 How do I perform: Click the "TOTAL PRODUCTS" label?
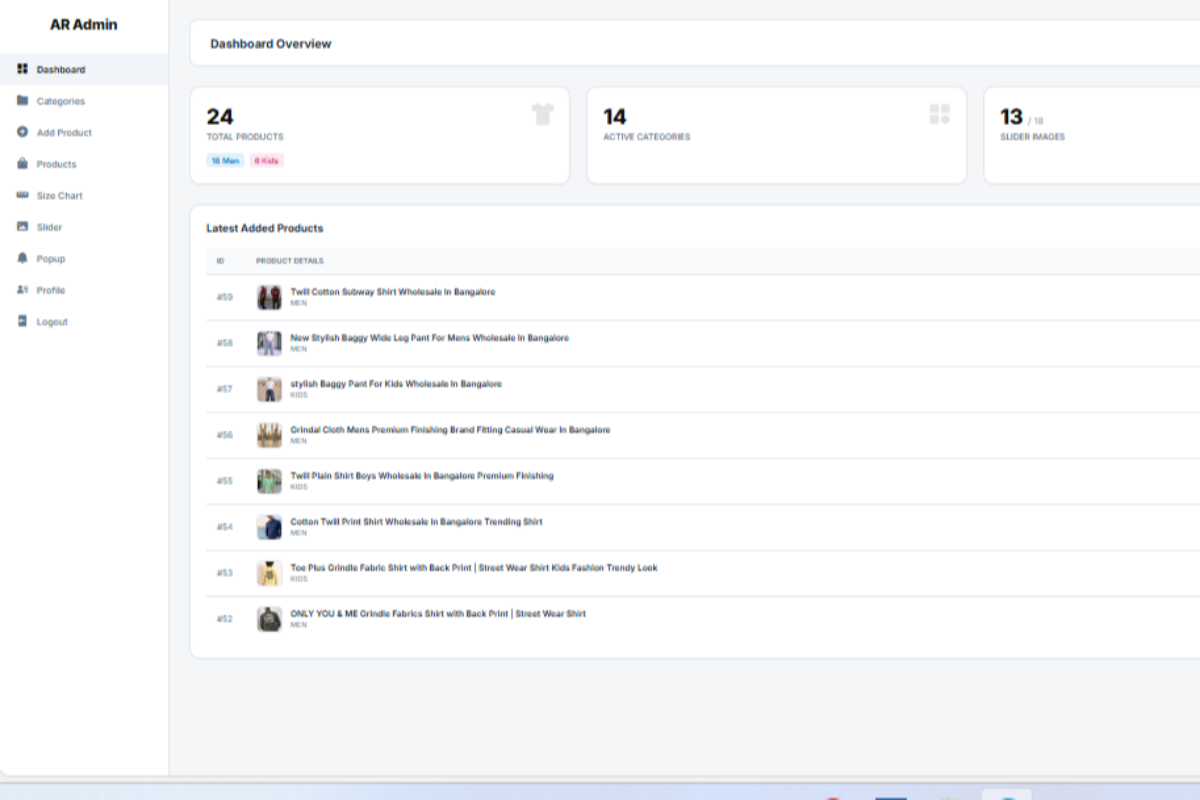pyautogui.click(x=245, y=137)
